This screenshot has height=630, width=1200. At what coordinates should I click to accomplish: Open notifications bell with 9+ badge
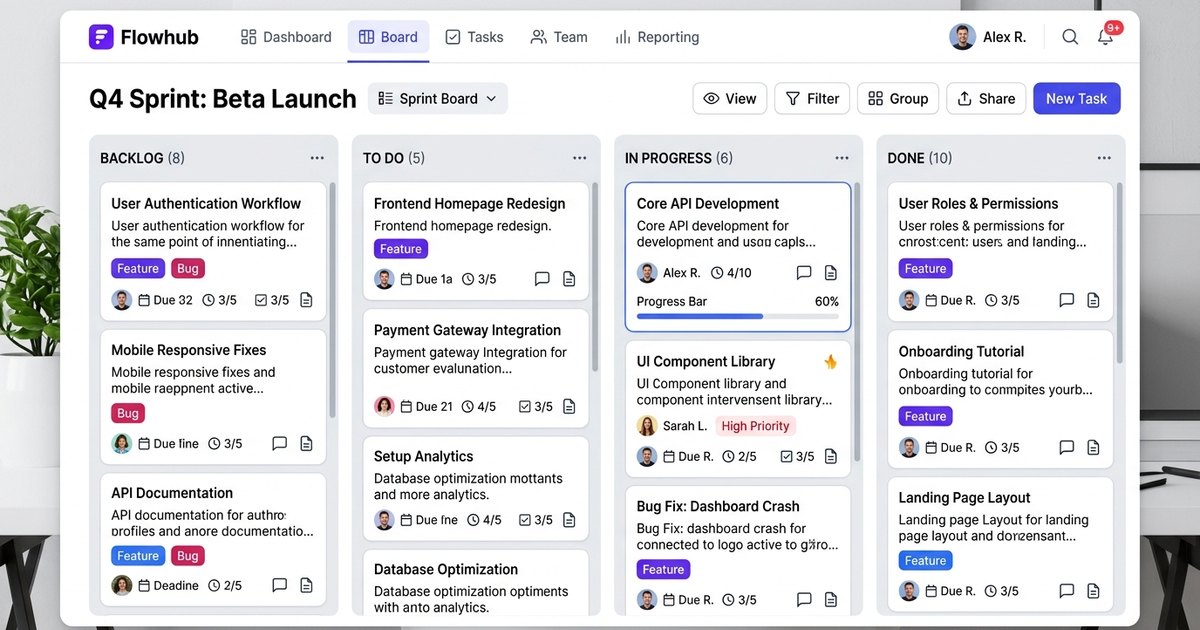pyautogui.click(x=1106, y=35)
